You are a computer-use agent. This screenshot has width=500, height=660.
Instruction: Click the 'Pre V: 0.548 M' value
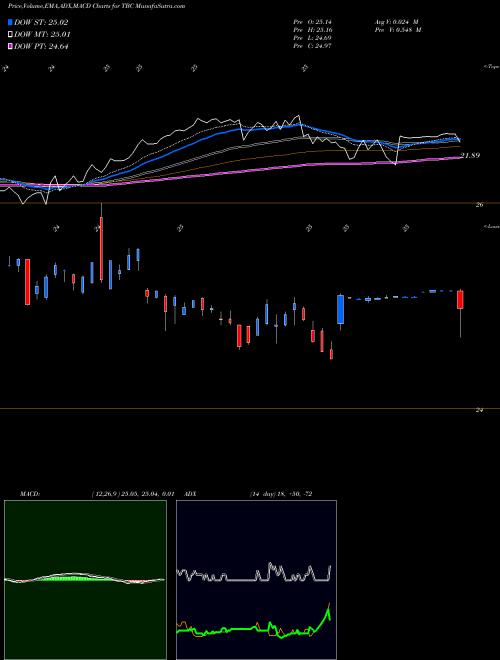(x=399, y=30)
